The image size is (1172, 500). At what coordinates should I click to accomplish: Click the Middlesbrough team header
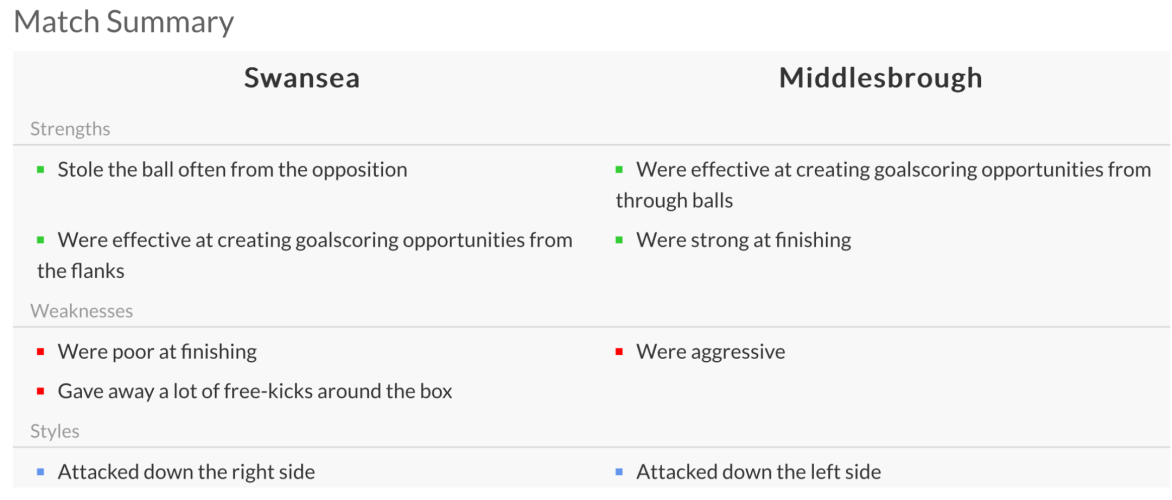pyautogui.click(x=880, y=78)
